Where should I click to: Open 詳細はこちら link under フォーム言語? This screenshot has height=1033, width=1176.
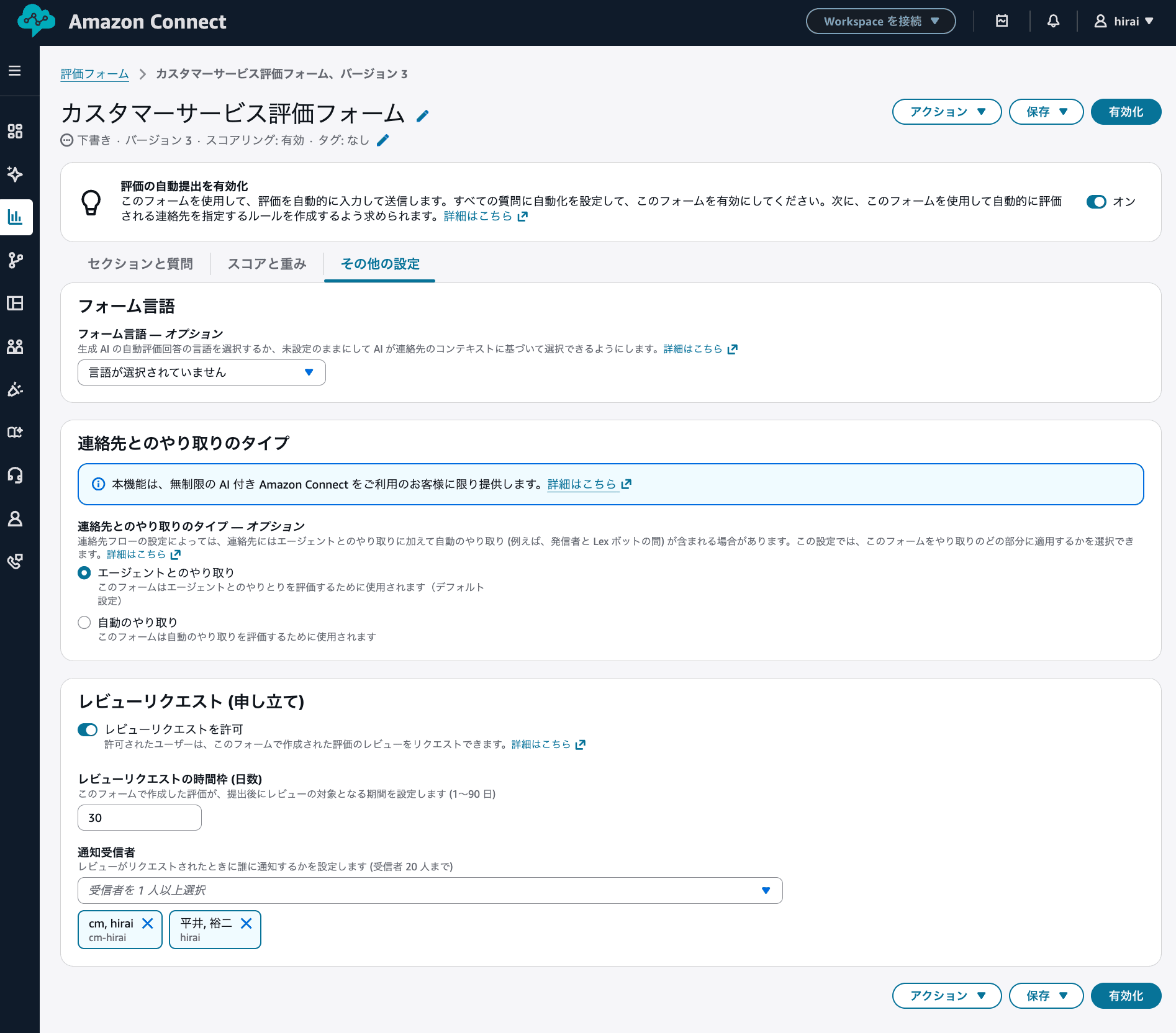(x=694, y=348)
